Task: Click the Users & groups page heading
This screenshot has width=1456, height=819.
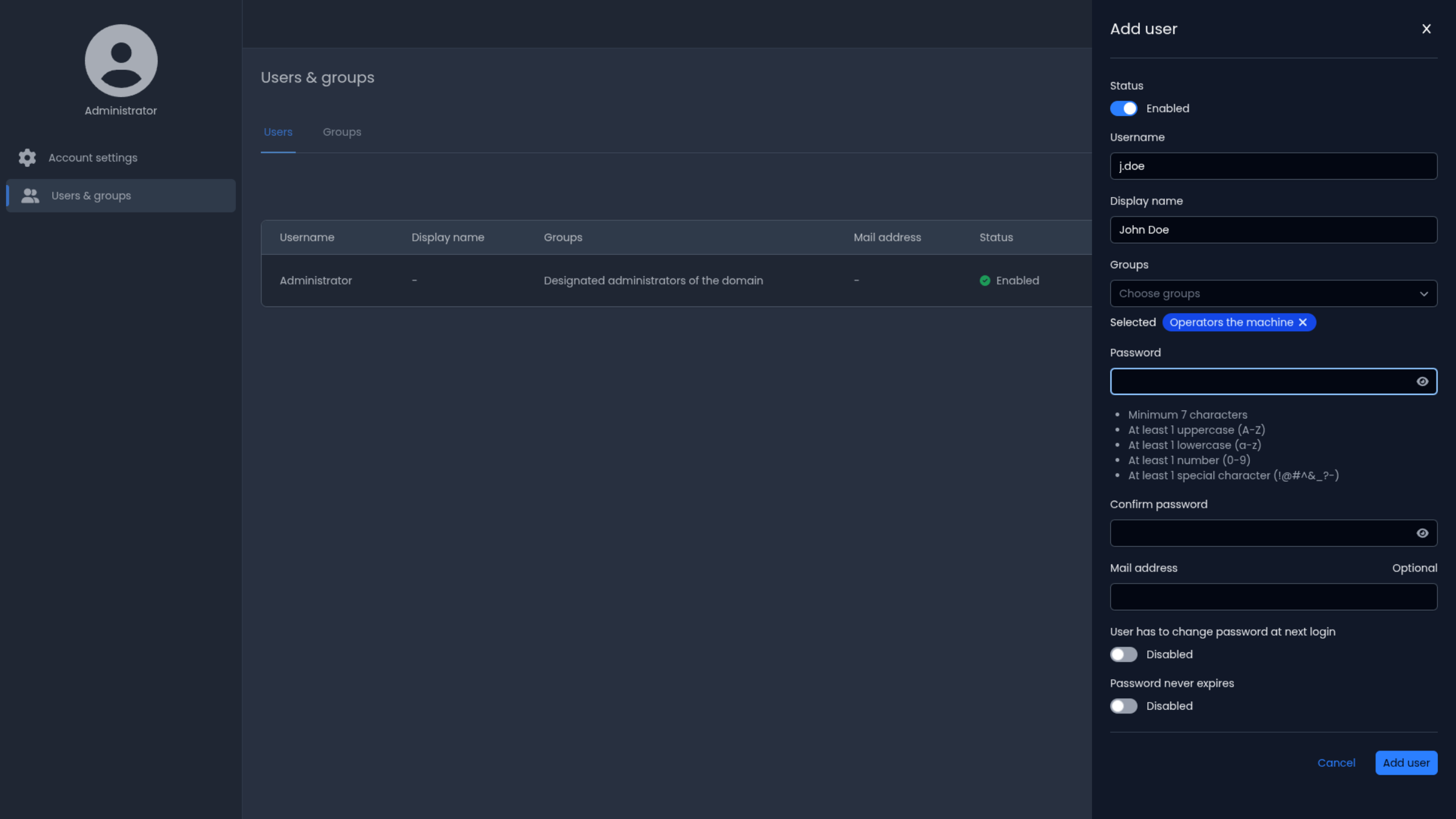Action: point(317,78)
